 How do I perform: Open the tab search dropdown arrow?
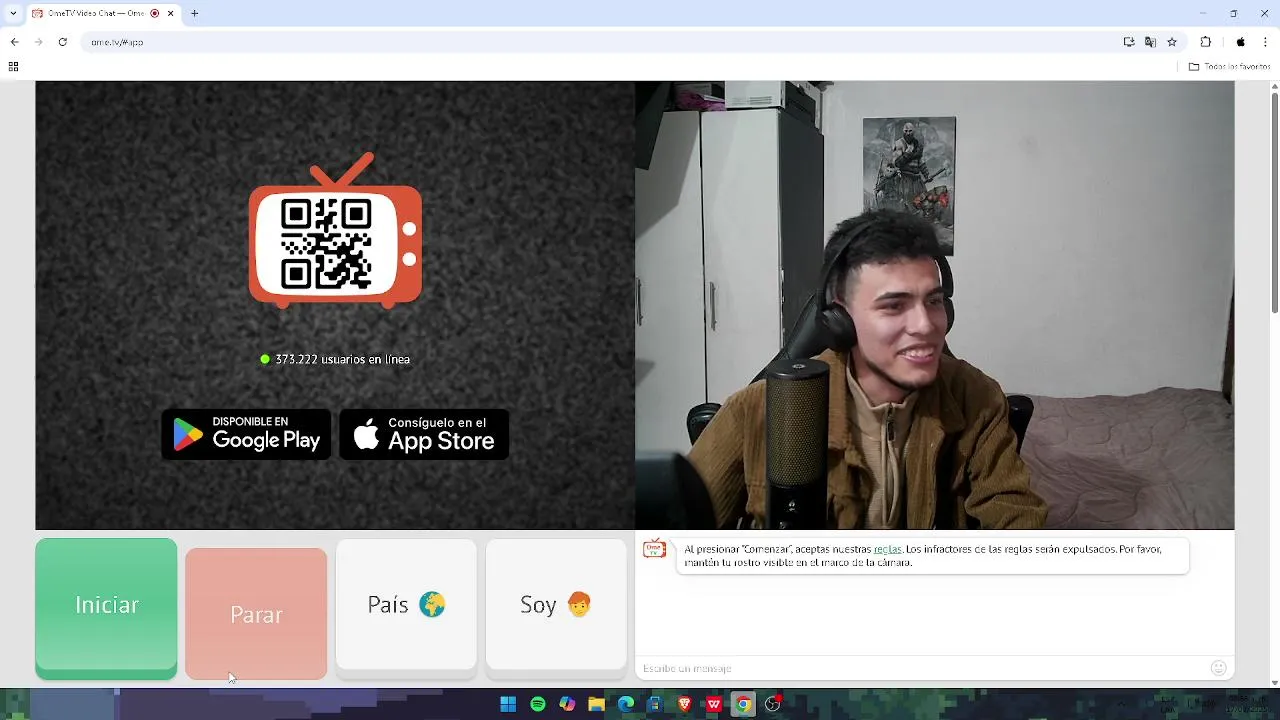pos(13,13)
